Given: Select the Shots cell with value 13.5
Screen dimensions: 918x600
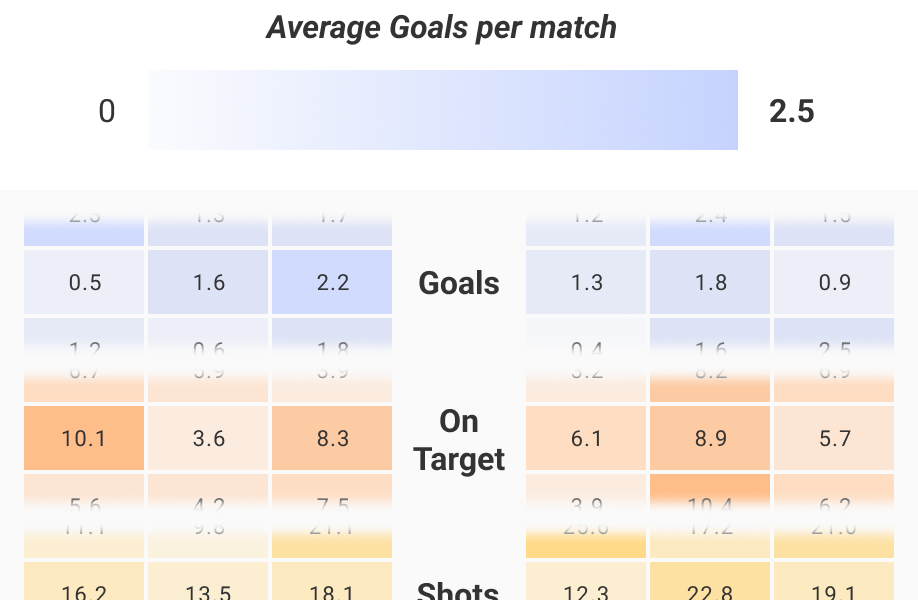Looking at the screenshot, I should (208, 583).
